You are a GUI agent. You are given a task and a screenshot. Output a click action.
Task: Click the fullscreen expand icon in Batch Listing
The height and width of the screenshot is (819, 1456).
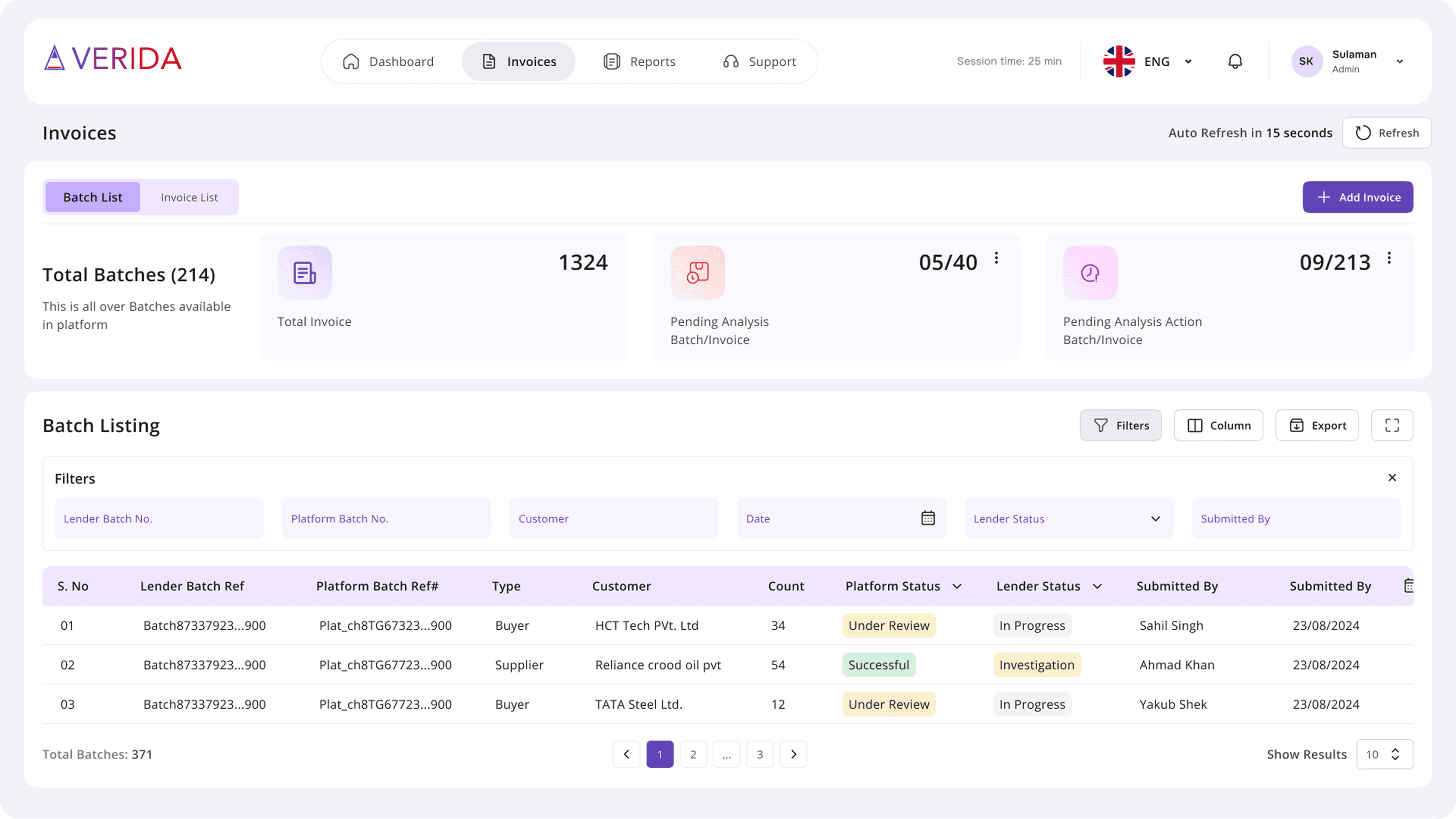1392,426
